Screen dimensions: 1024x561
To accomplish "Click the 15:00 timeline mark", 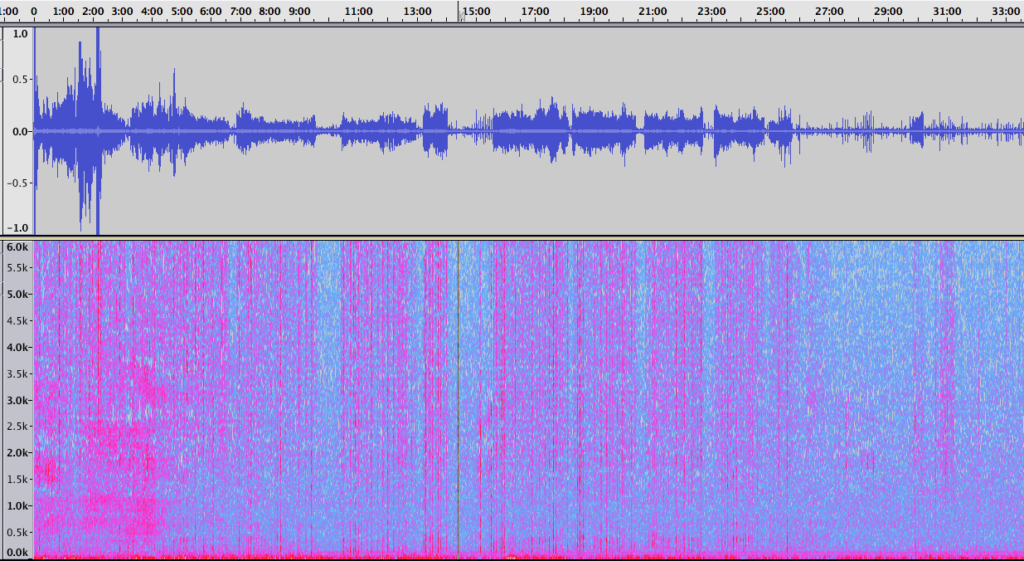I will (476, 11).
